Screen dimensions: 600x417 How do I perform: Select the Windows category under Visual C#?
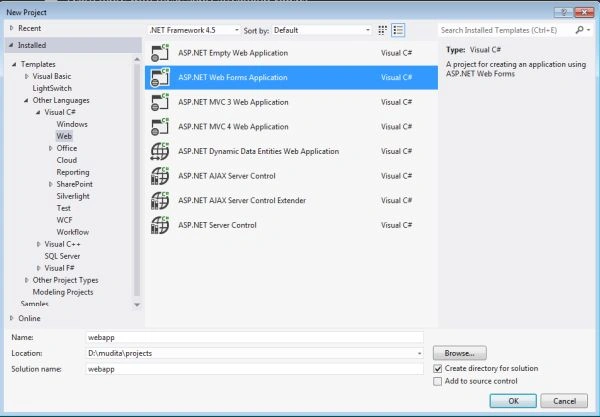(72, 124)
